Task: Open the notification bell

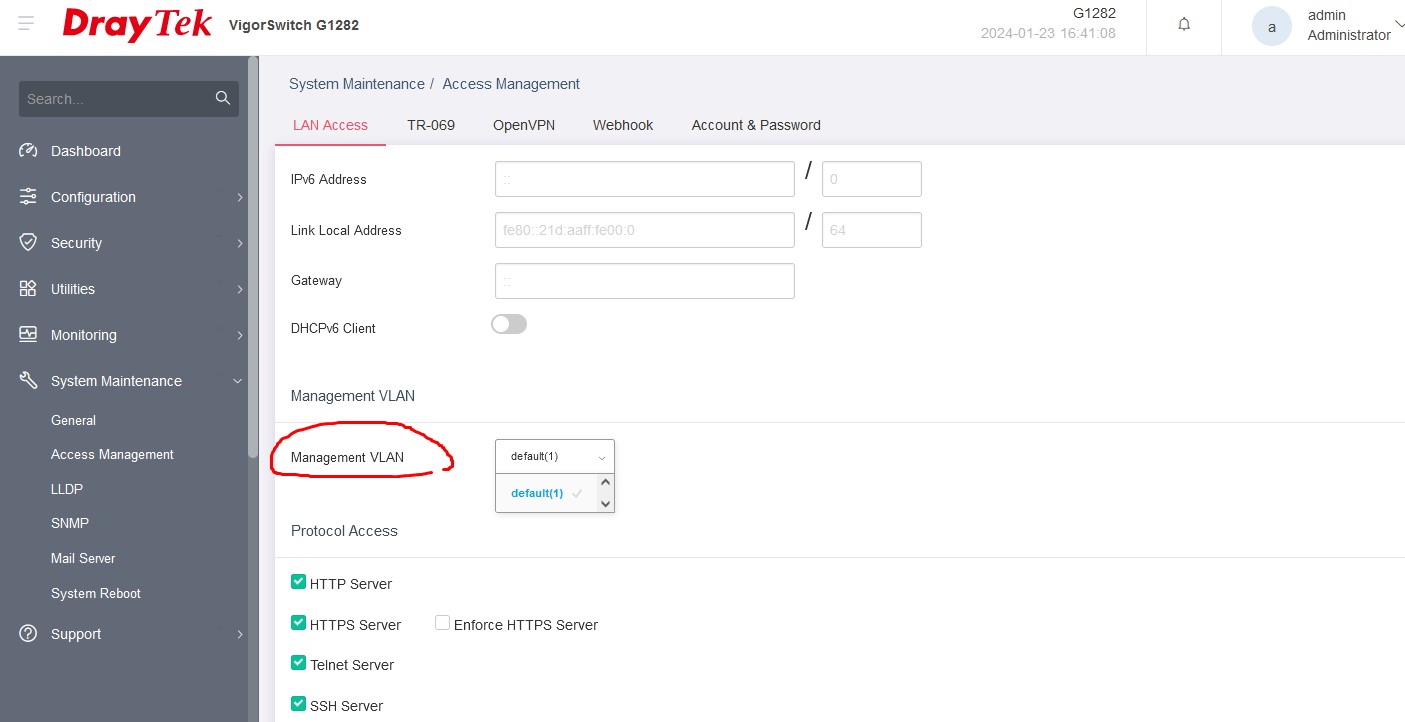Action: [x=1184, y=25]
